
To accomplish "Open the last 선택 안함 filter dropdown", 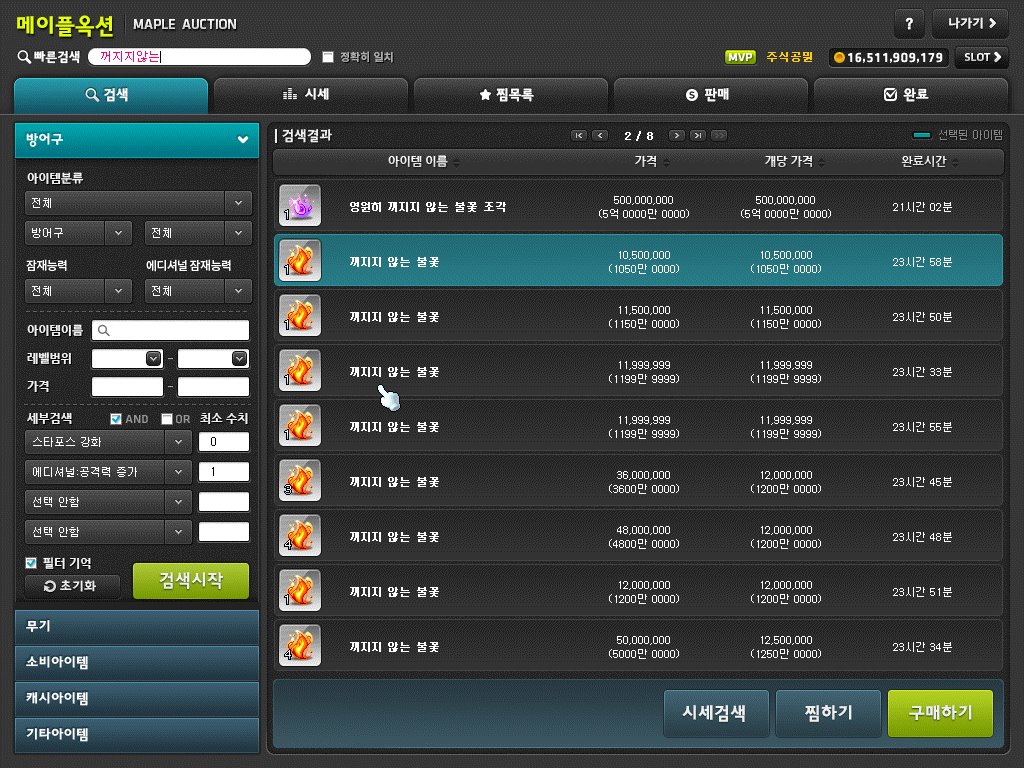I will point(108,532).
